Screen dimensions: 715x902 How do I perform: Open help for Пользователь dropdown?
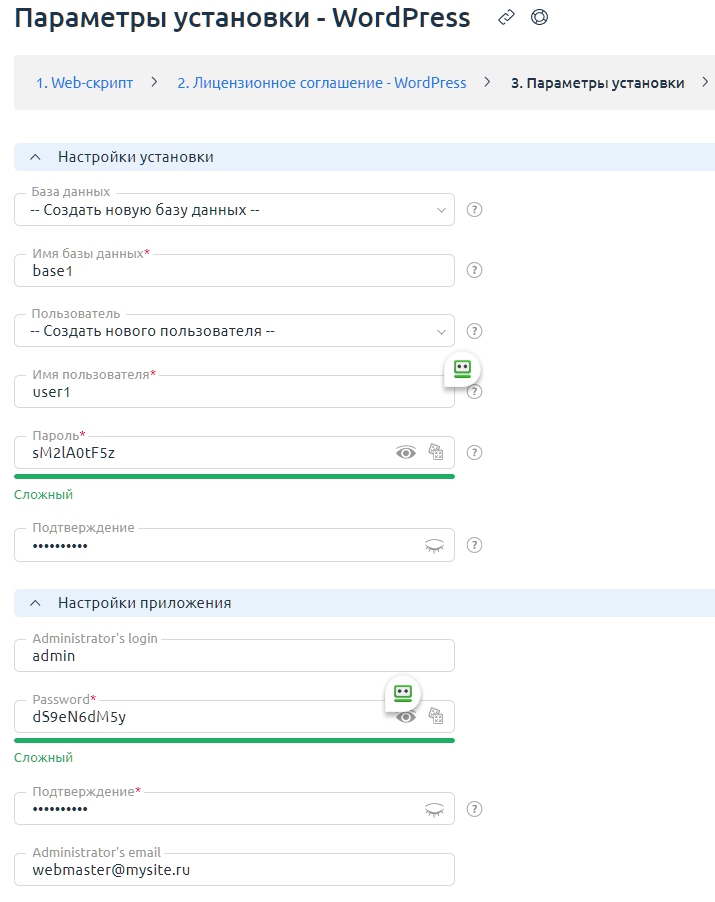[474, 331]
